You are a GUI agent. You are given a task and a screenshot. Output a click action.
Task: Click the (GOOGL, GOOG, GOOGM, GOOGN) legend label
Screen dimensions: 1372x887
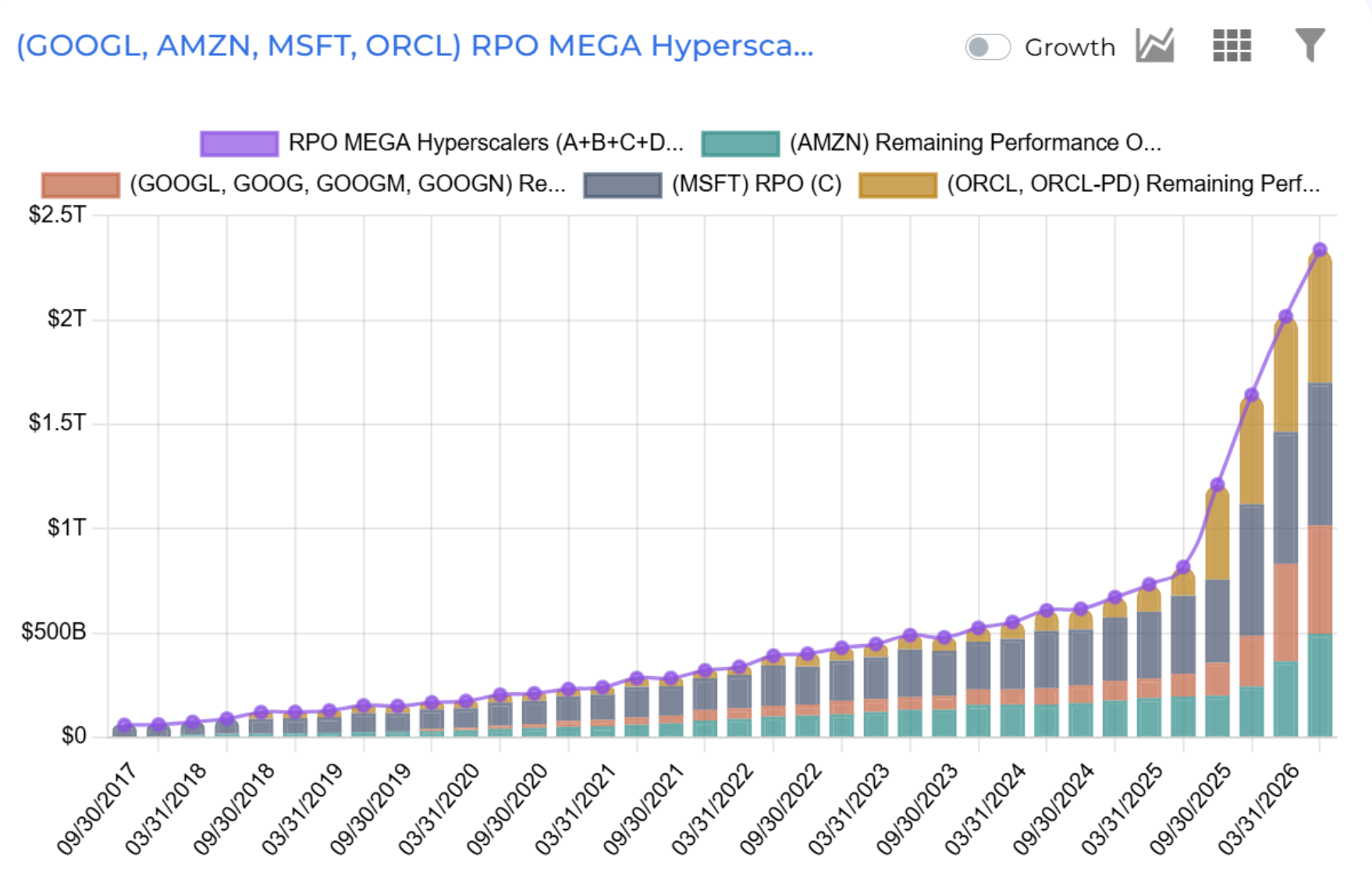click(347, 184)
